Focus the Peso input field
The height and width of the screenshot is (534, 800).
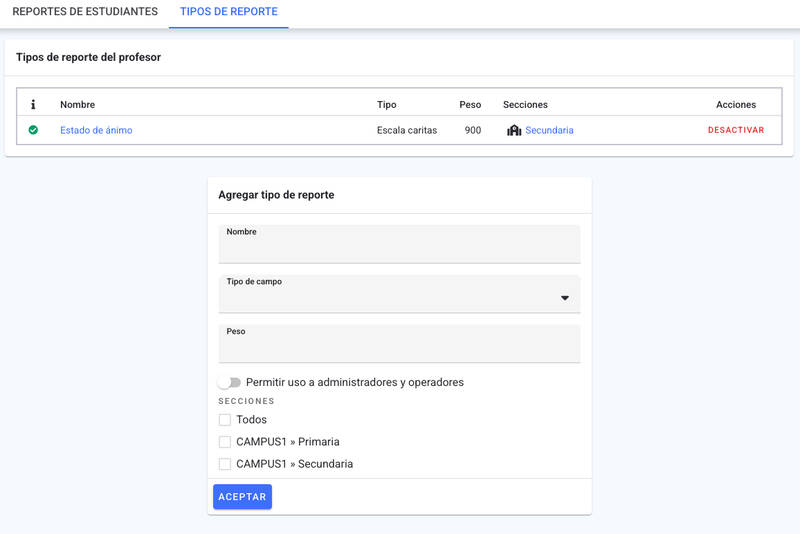point(399,344)
